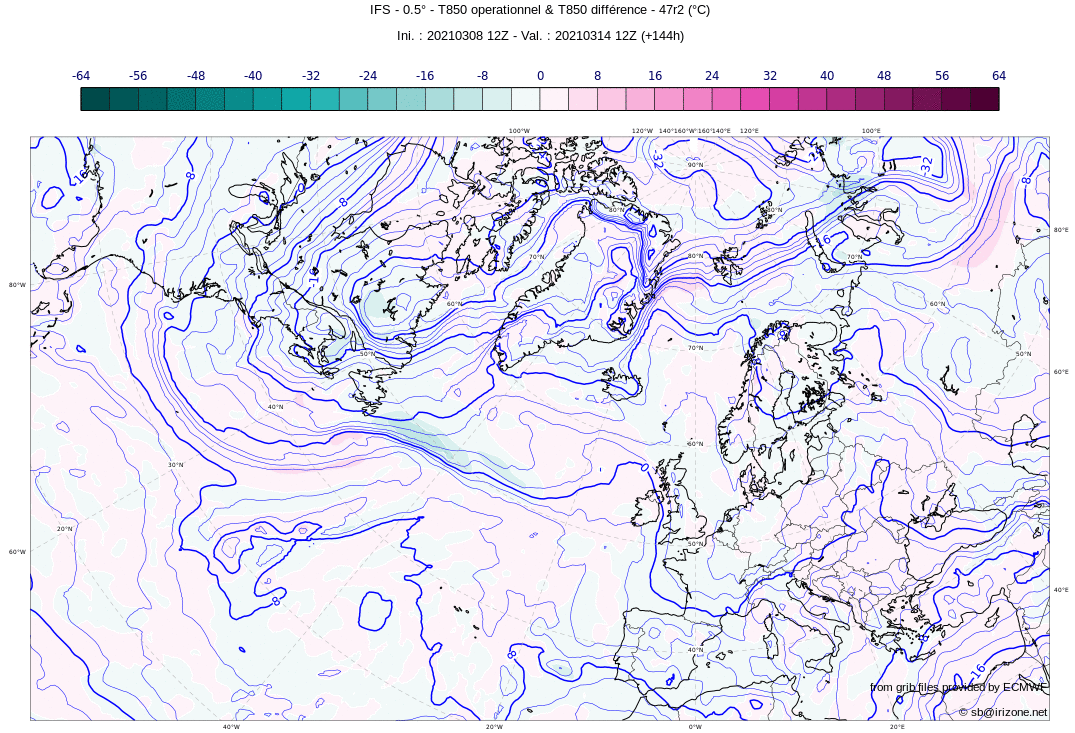Click the bright magenta swatch spanning 28 to 32
The width and height of the screenshot is (1075, 733).
click(x=755, y=99)
